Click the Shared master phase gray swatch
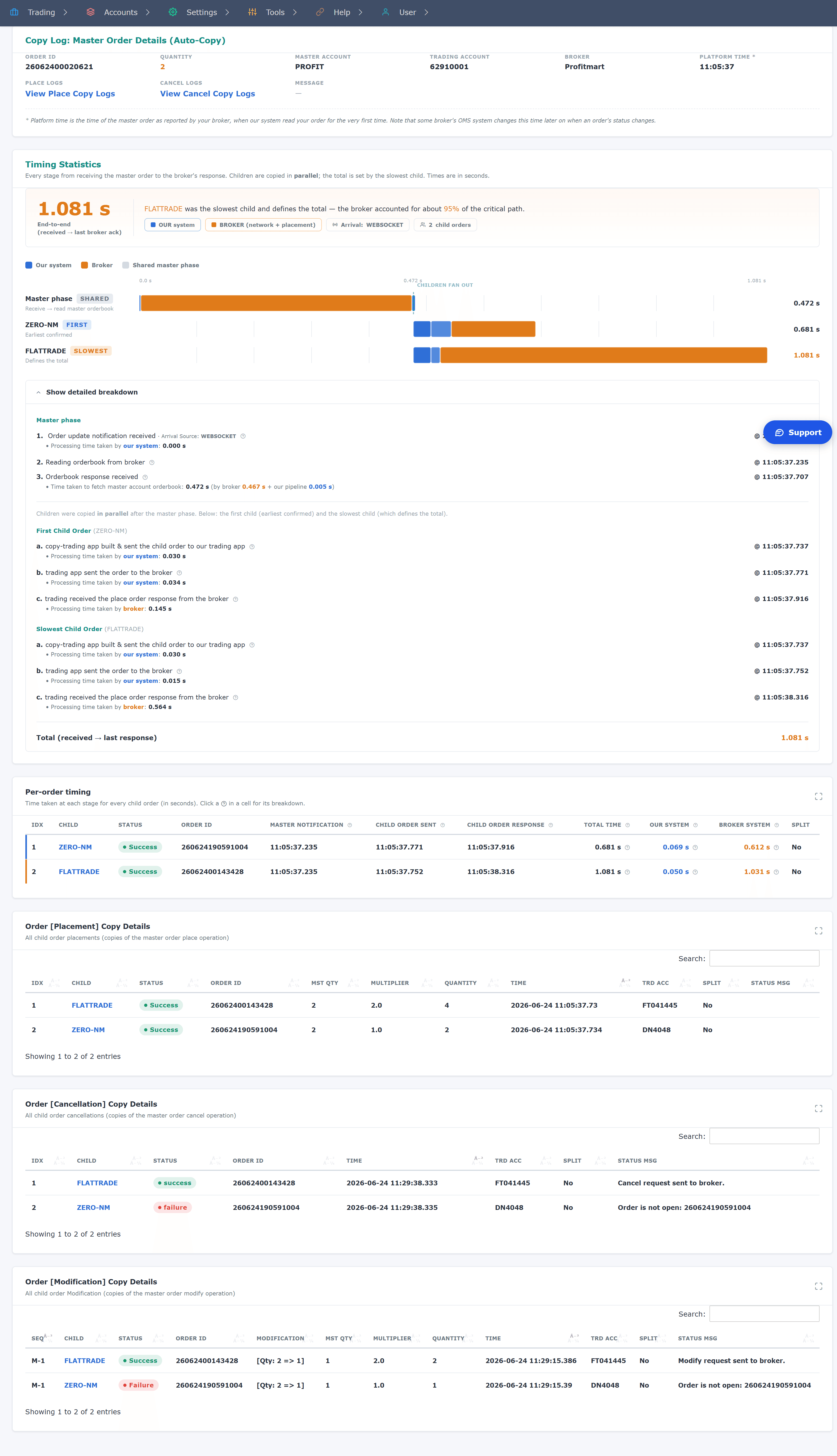Viewport: 837px width, 1456px height. pos(125,266)
